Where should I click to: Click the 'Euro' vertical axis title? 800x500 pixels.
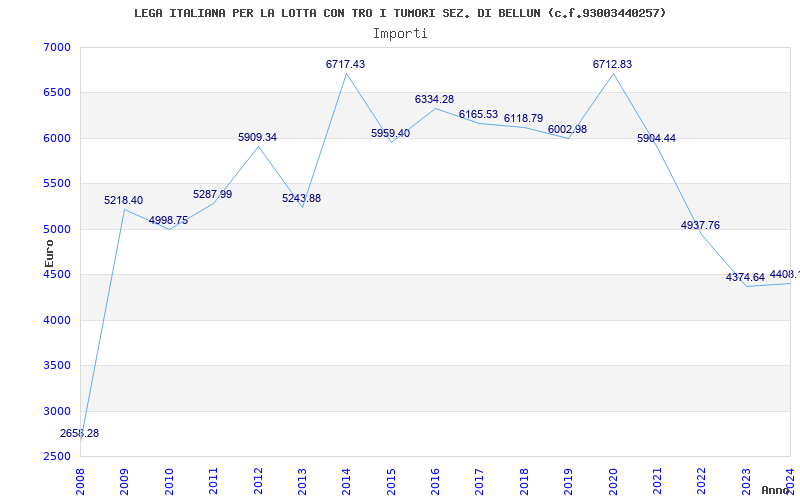[x=49, y=254]
